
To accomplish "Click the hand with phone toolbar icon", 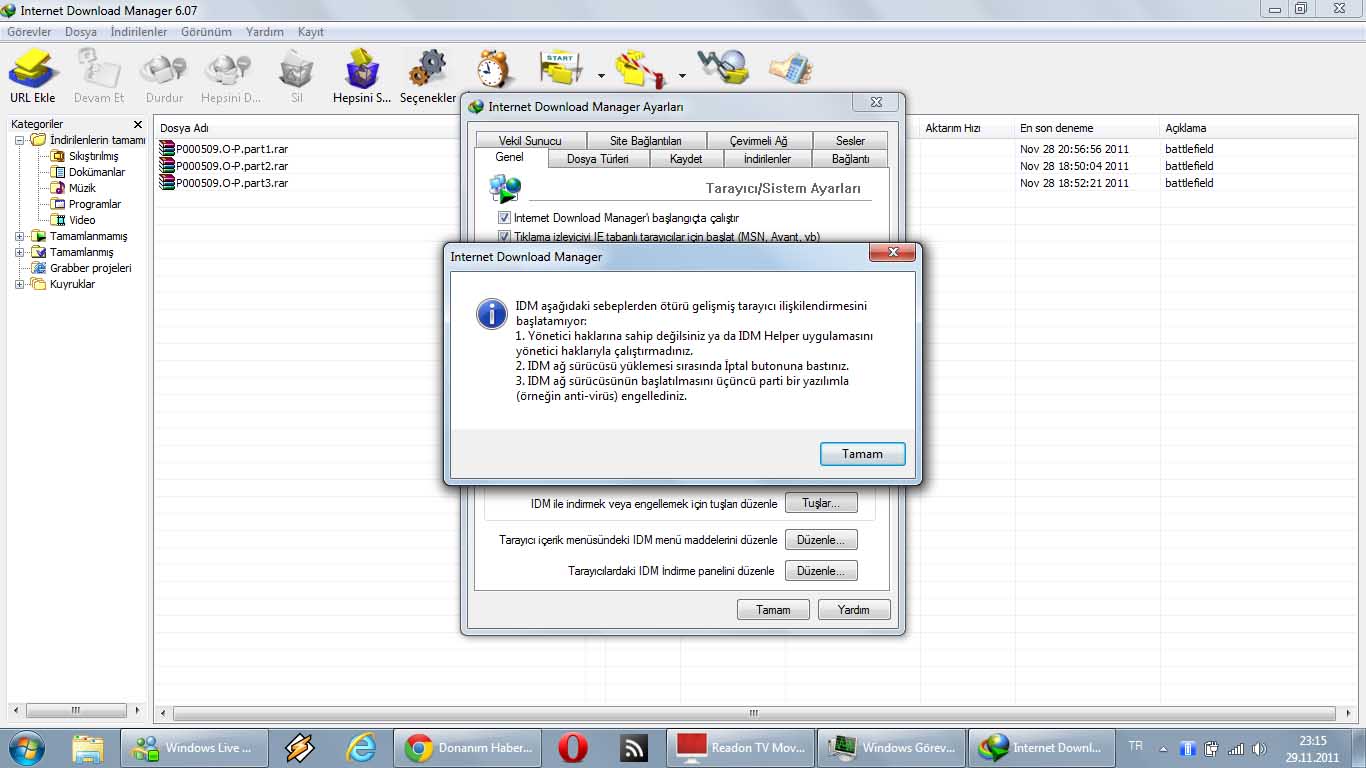I will 790,68.
